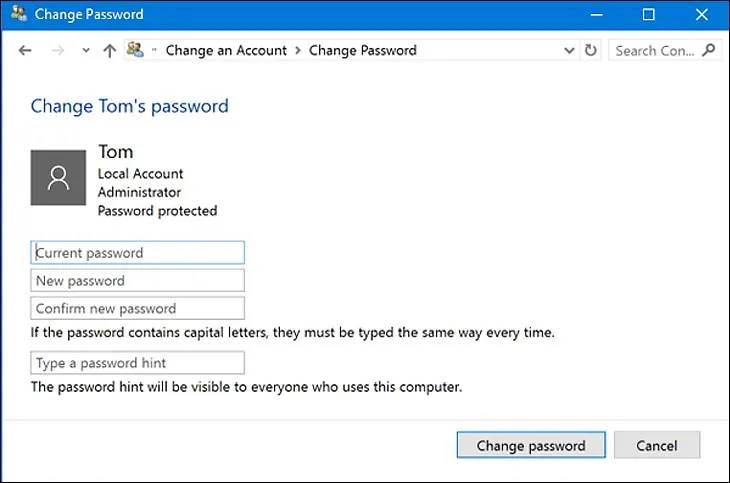Click the window title bar accounts icon
The height and width of the screenshot is (483, 730).
(19, 14)
